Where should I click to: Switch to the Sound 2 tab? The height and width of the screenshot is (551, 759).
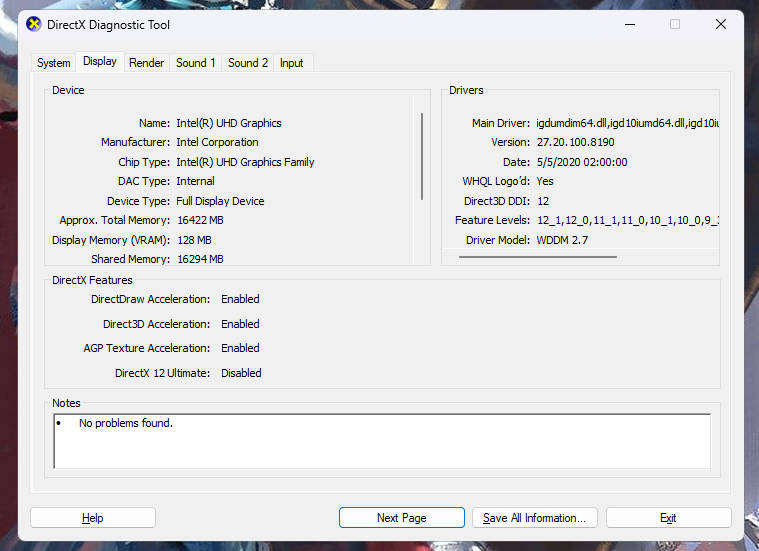point(248,63)
